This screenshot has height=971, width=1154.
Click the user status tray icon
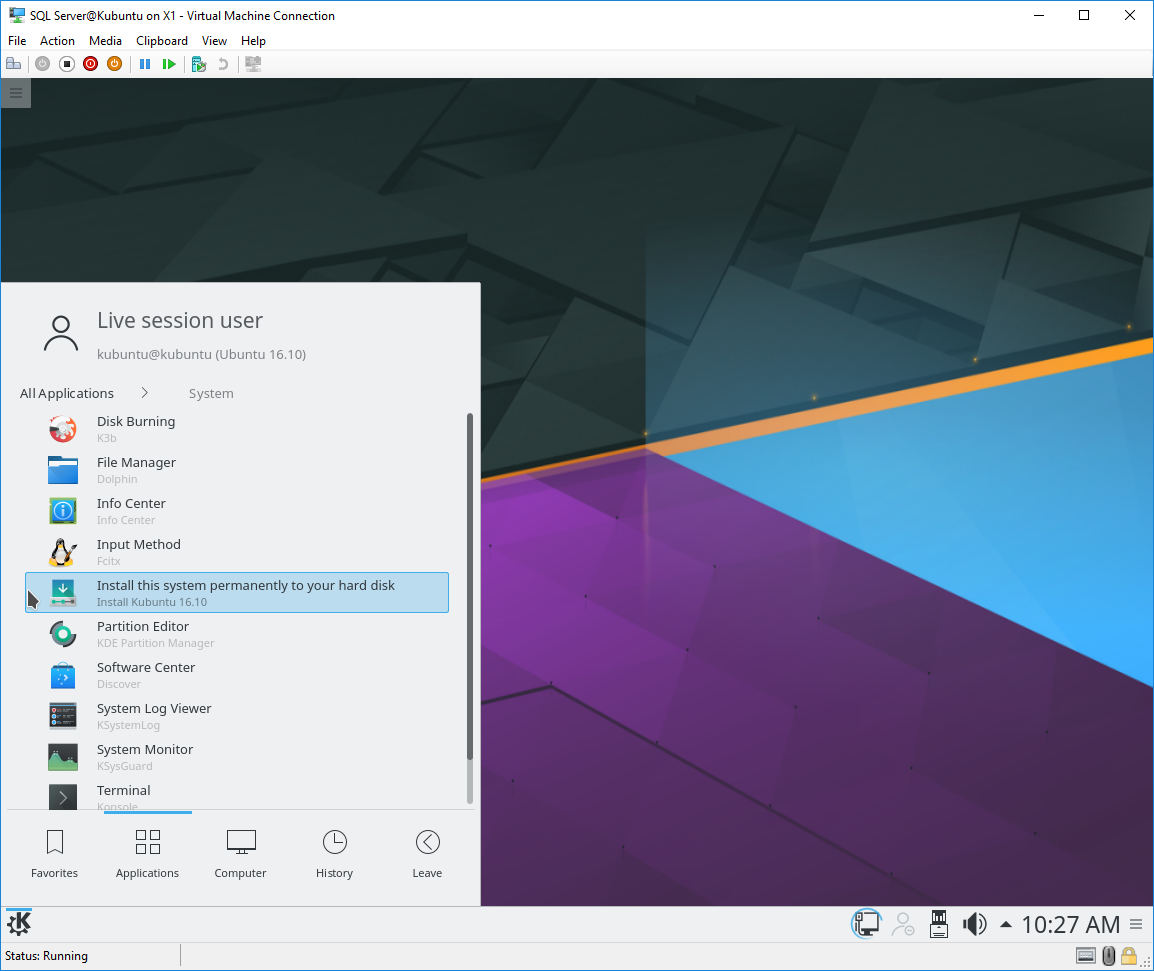903,924
